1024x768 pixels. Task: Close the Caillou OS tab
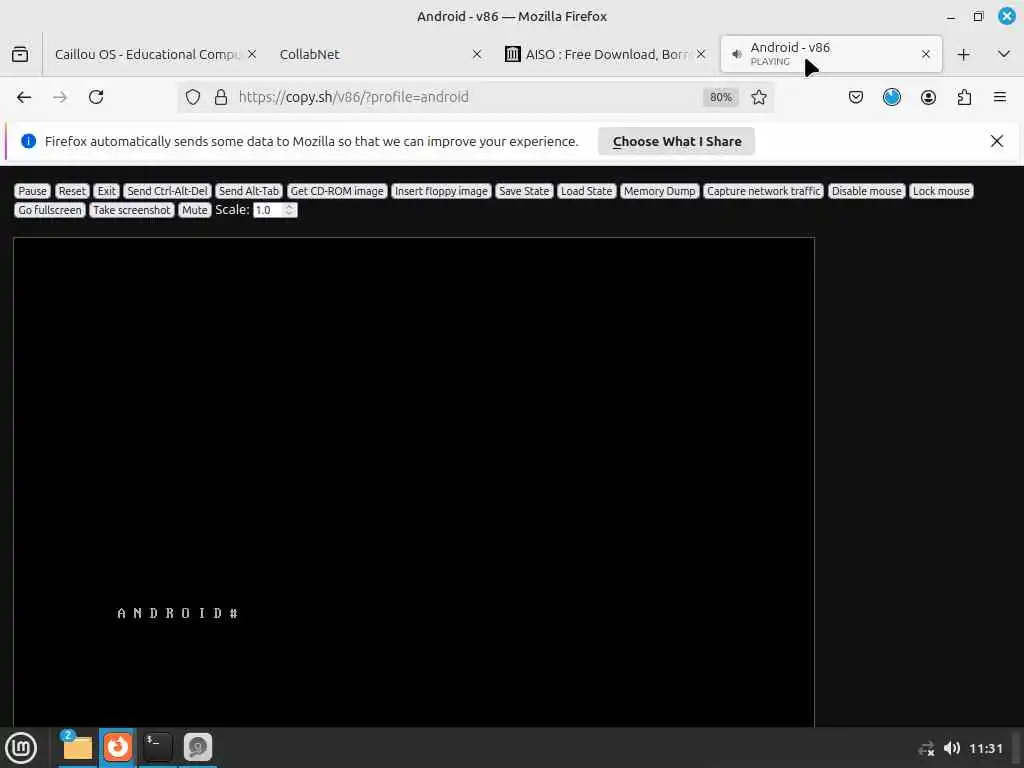pos(252,54)
